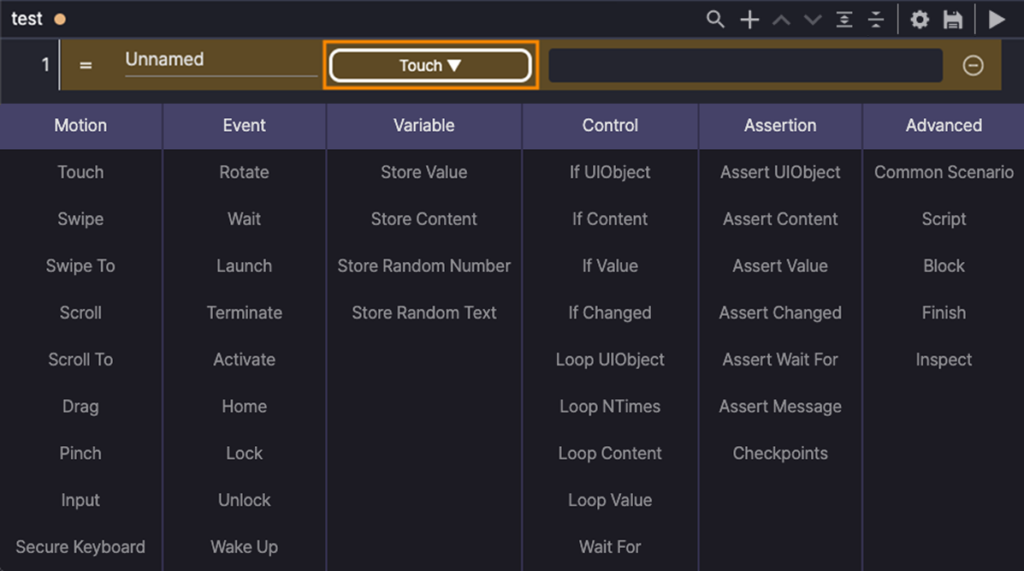Click the empty step parameter field

[x=745, y=65]
